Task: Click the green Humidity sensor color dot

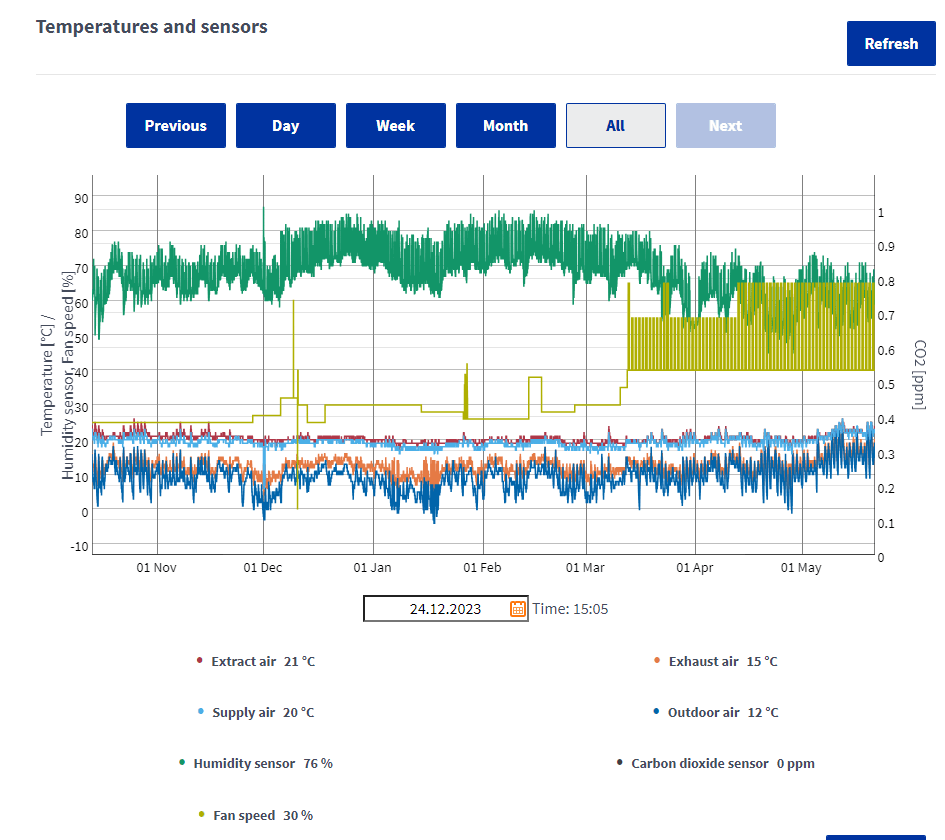Action: pyautogui.click(x=182, y=763)
